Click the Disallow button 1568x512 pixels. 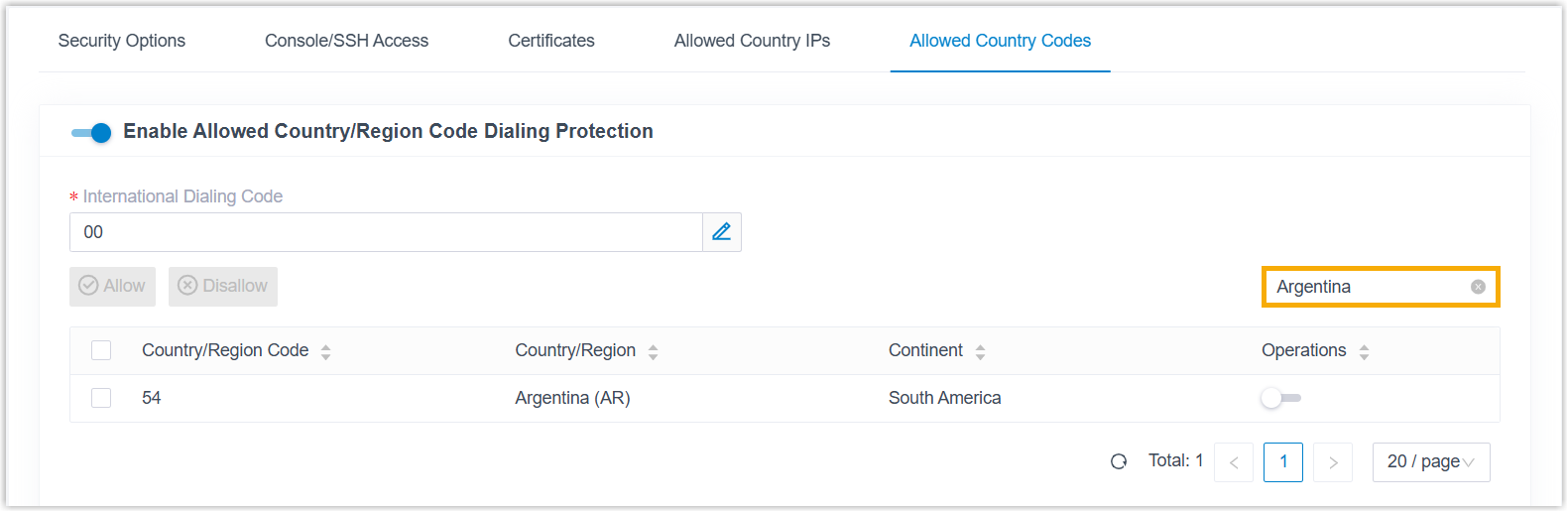223,287
